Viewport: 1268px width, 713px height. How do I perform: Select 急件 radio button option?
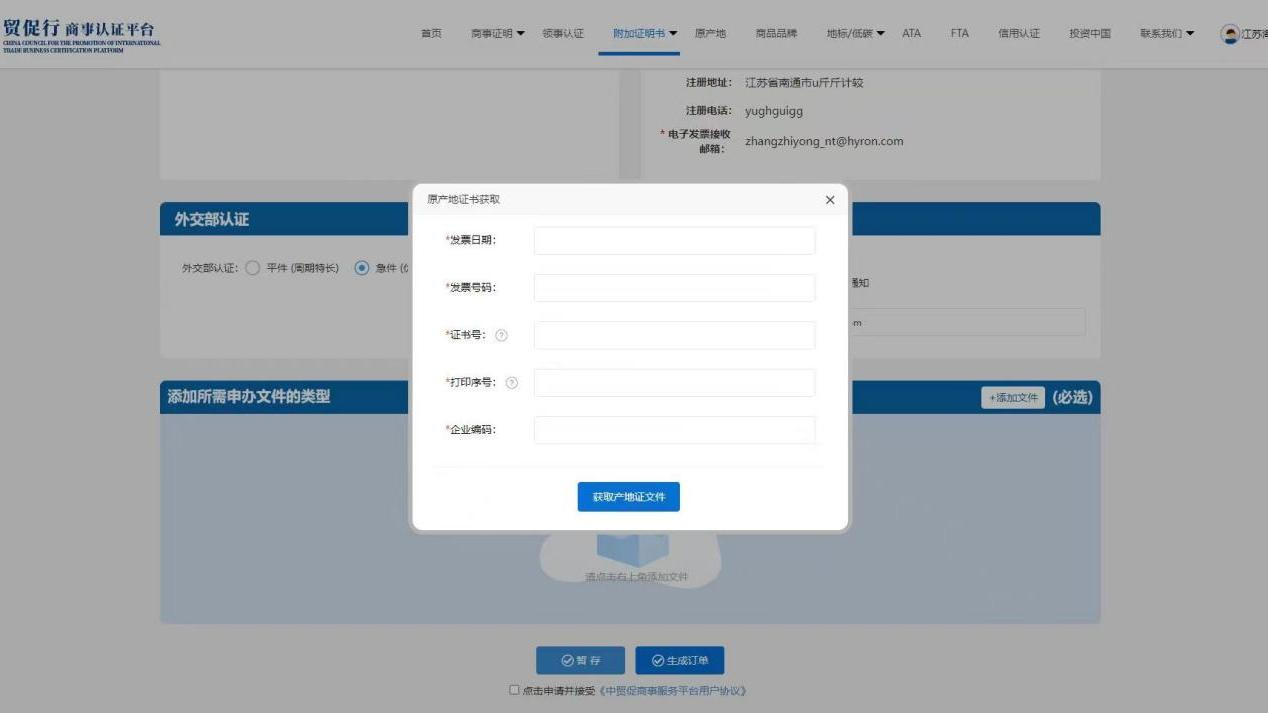pos(362,268)
